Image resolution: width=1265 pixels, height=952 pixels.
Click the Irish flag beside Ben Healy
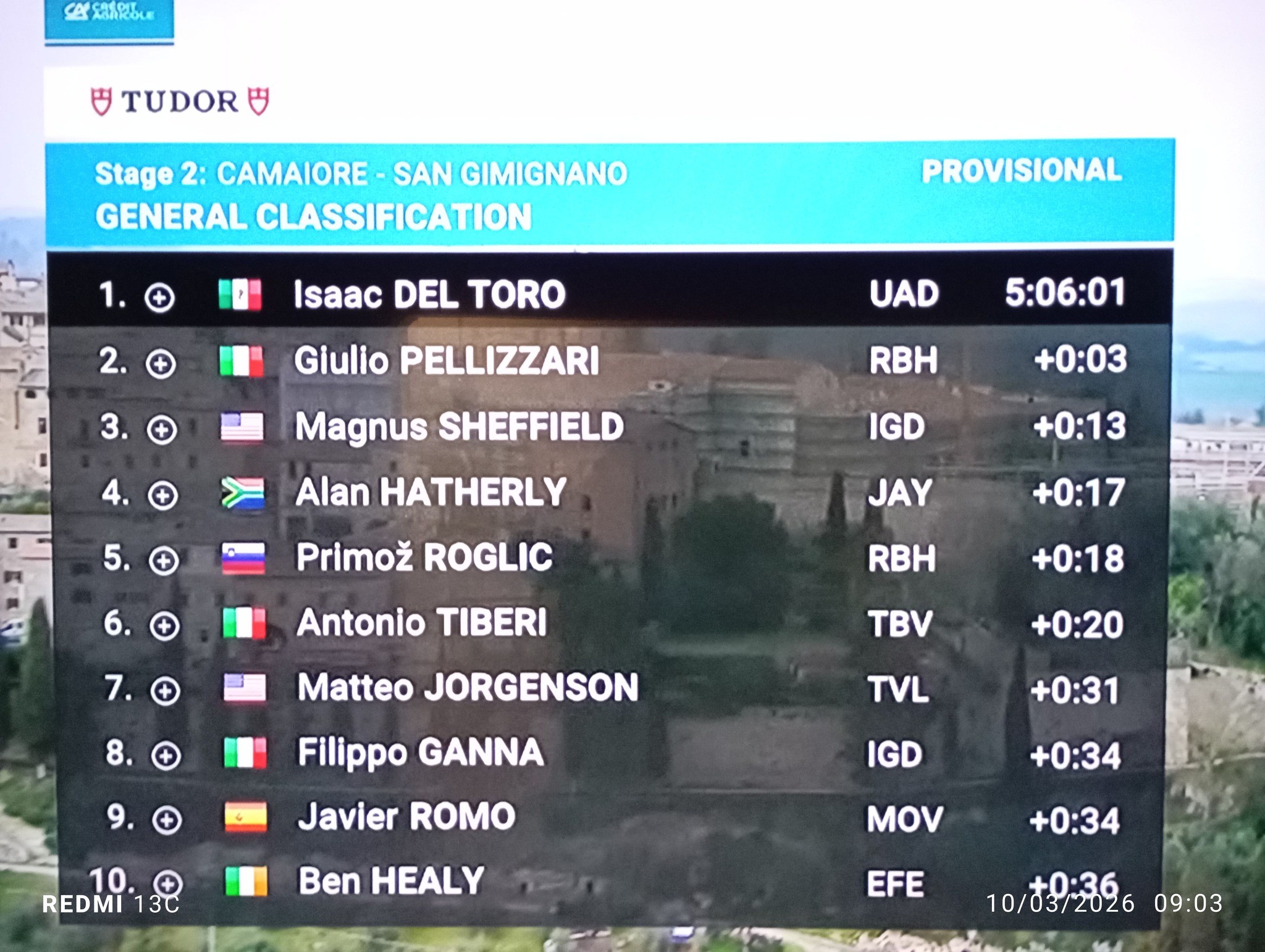pyautogui.click(x=246, y=881)
